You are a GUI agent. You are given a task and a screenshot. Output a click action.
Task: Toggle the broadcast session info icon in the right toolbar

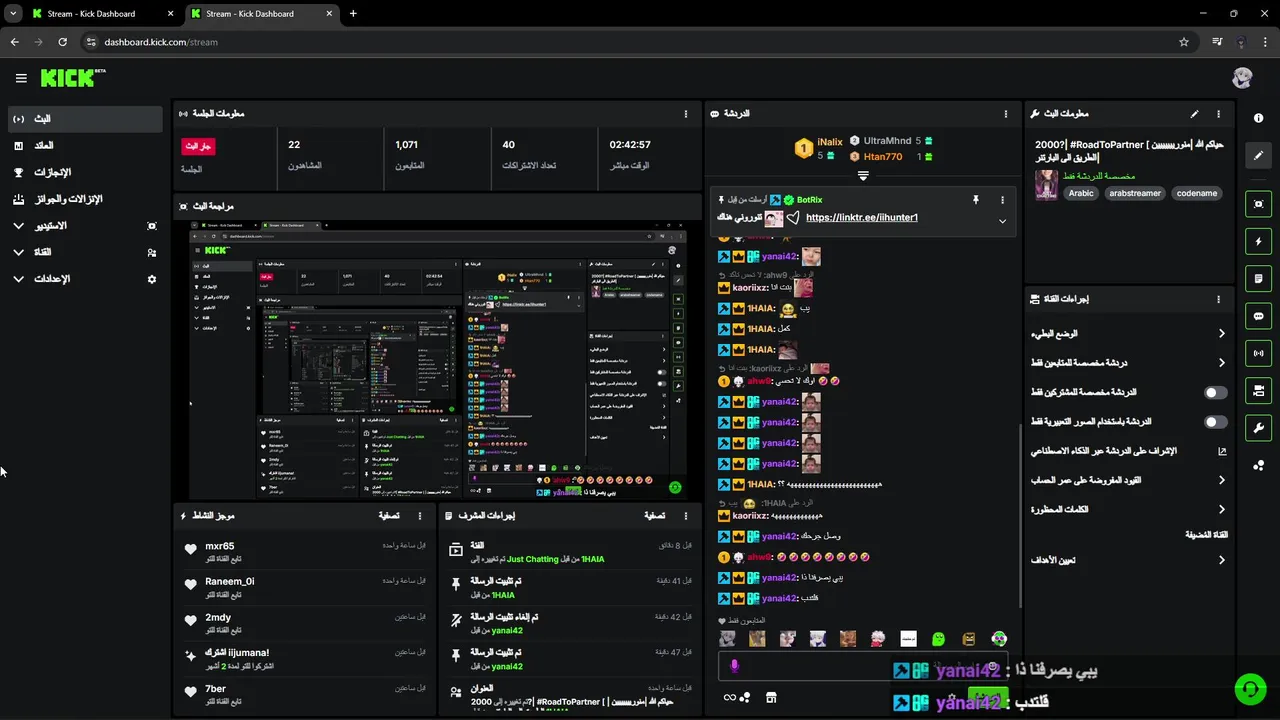[1258, 353]
